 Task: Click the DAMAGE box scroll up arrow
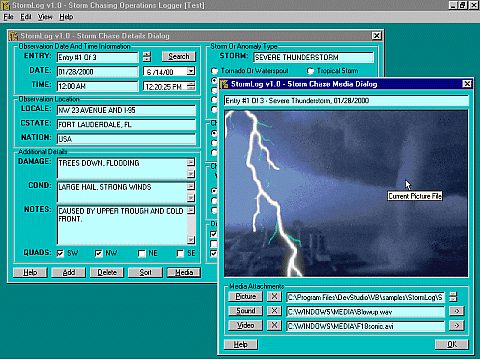tap(191, 162)
